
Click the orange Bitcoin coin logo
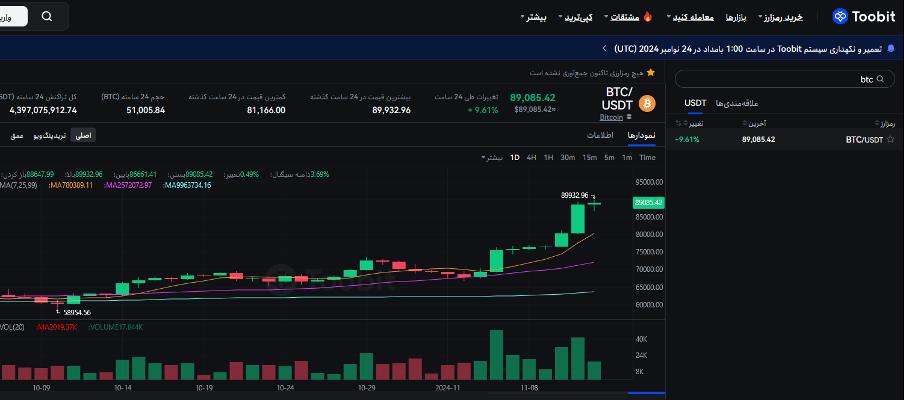coord(647,104)
